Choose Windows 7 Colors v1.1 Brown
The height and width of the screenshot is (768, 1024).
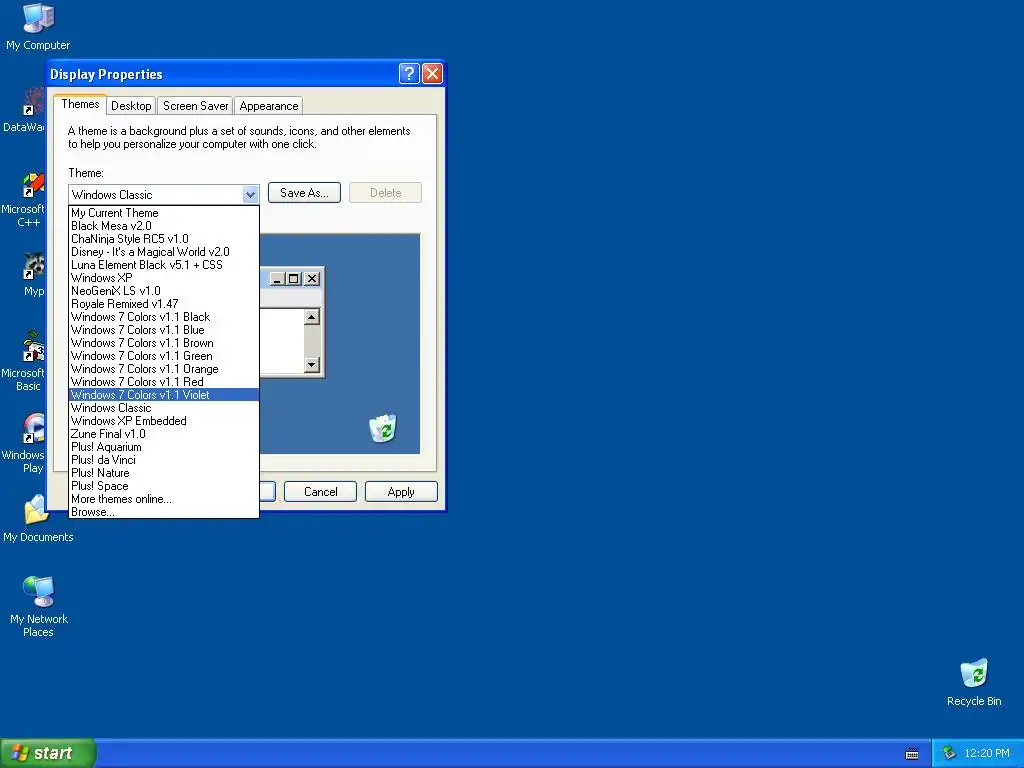164,343
